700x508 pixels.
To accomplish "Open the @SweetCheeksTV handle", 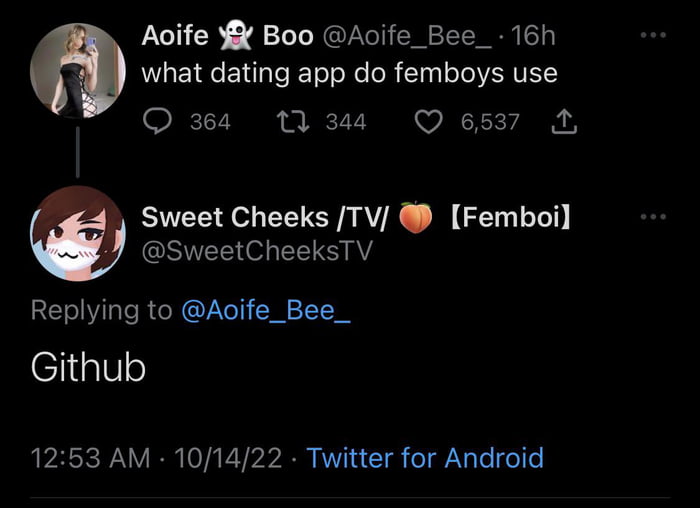I will pyautogui.click(x=256, y=251).
